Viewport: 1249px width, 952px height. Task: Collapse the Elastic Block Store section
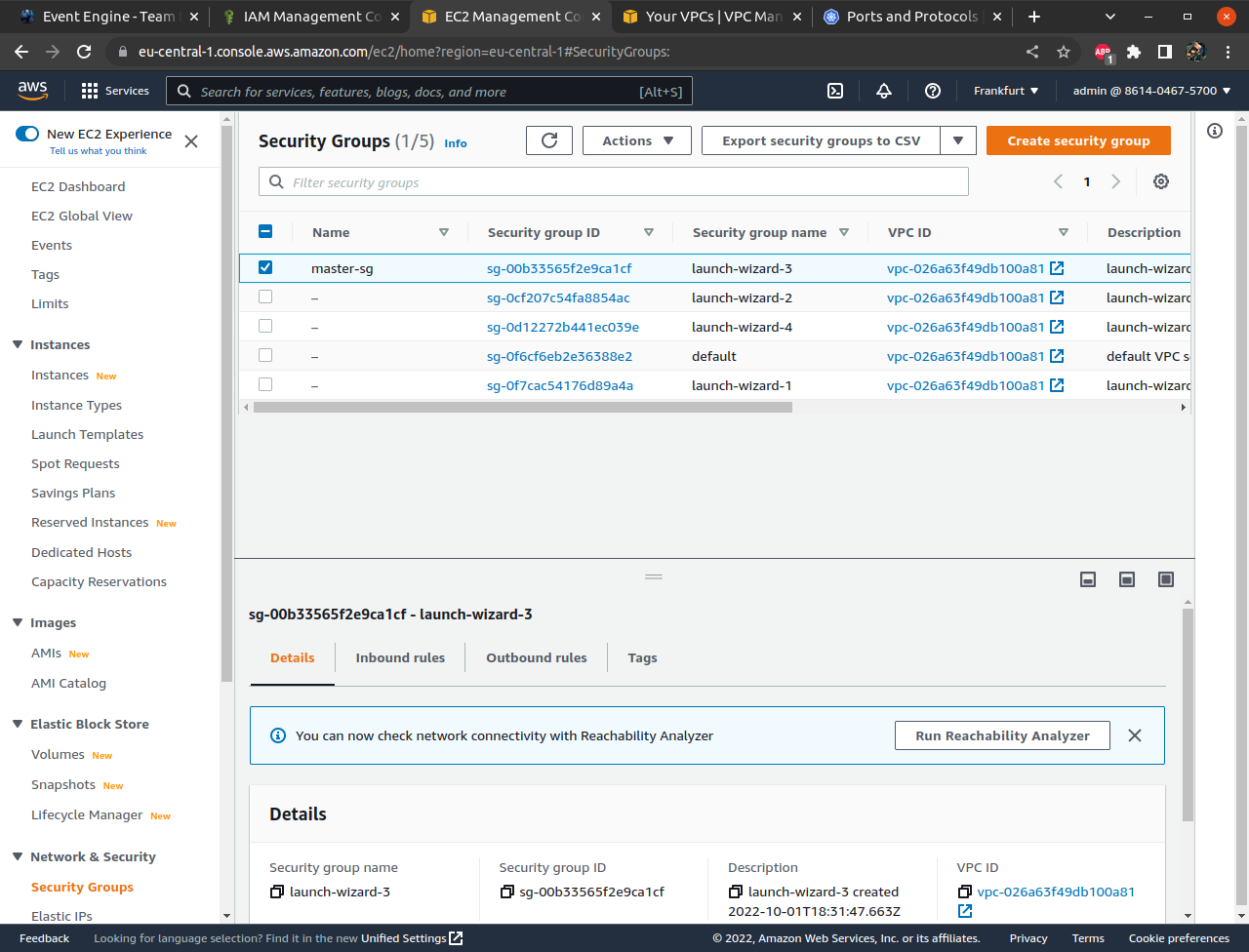click(18, 724)
